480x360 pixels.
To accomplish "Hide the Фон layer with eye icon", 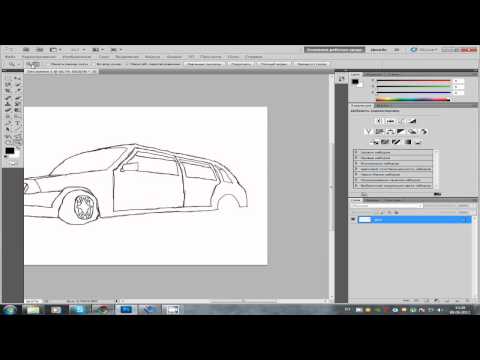I will (x=353, y=220).
